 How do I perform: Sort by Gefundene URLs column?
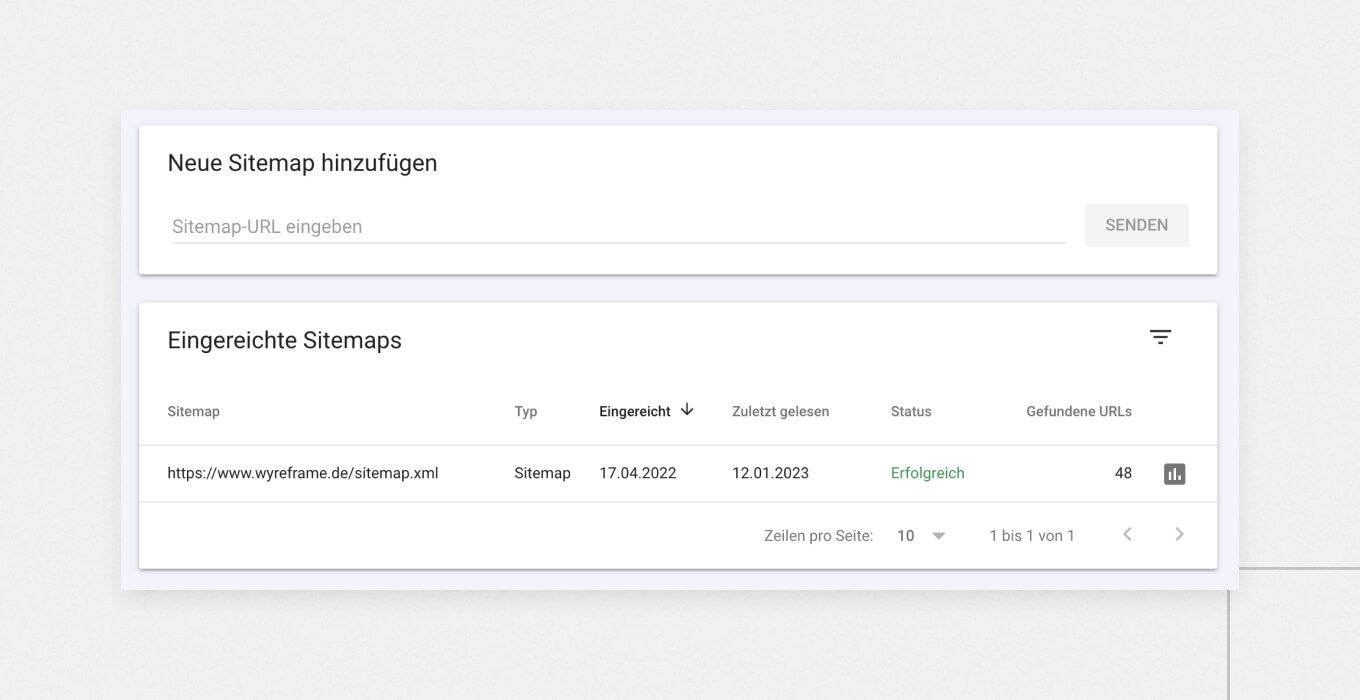[x=1078, y=412]
